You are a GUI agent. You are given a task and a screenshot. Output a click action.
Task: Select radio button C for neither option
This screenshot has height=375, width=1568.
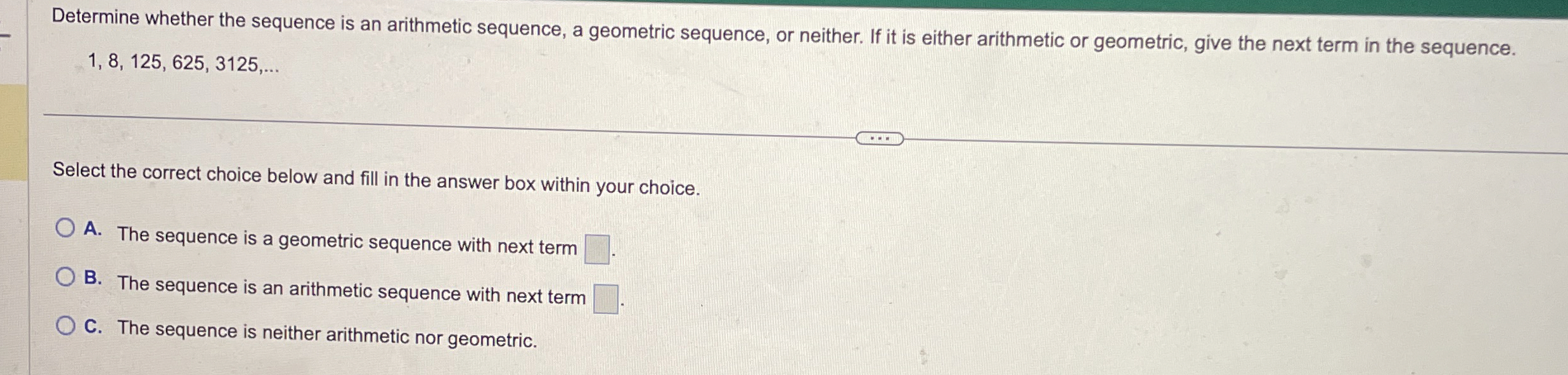pos(66,325)
